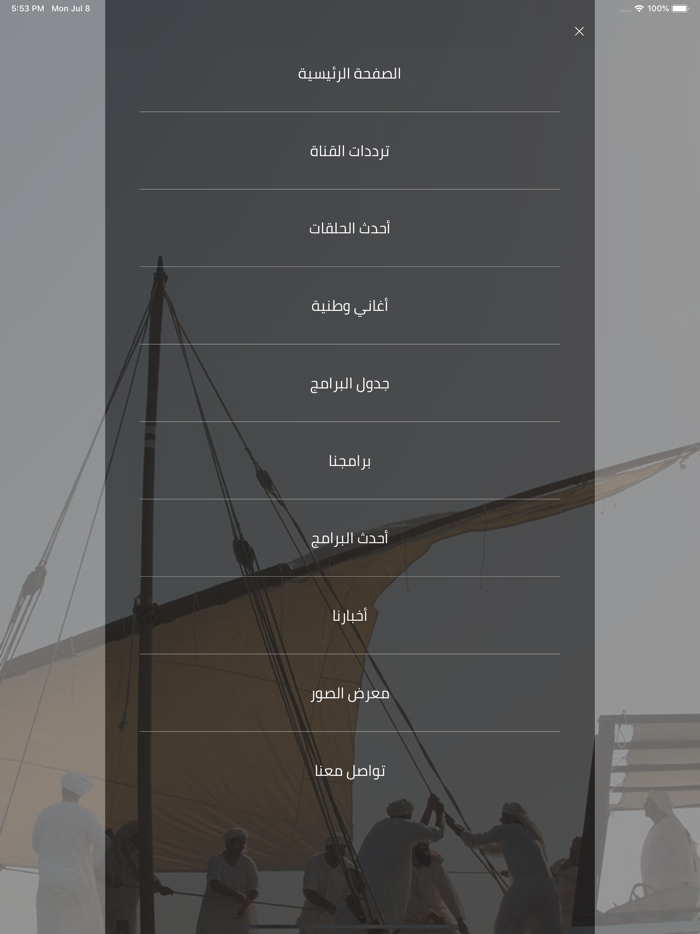Click the 100% battery percentage text
The width and height of the screenshot is (700, 934).
[x=658, y=8]
